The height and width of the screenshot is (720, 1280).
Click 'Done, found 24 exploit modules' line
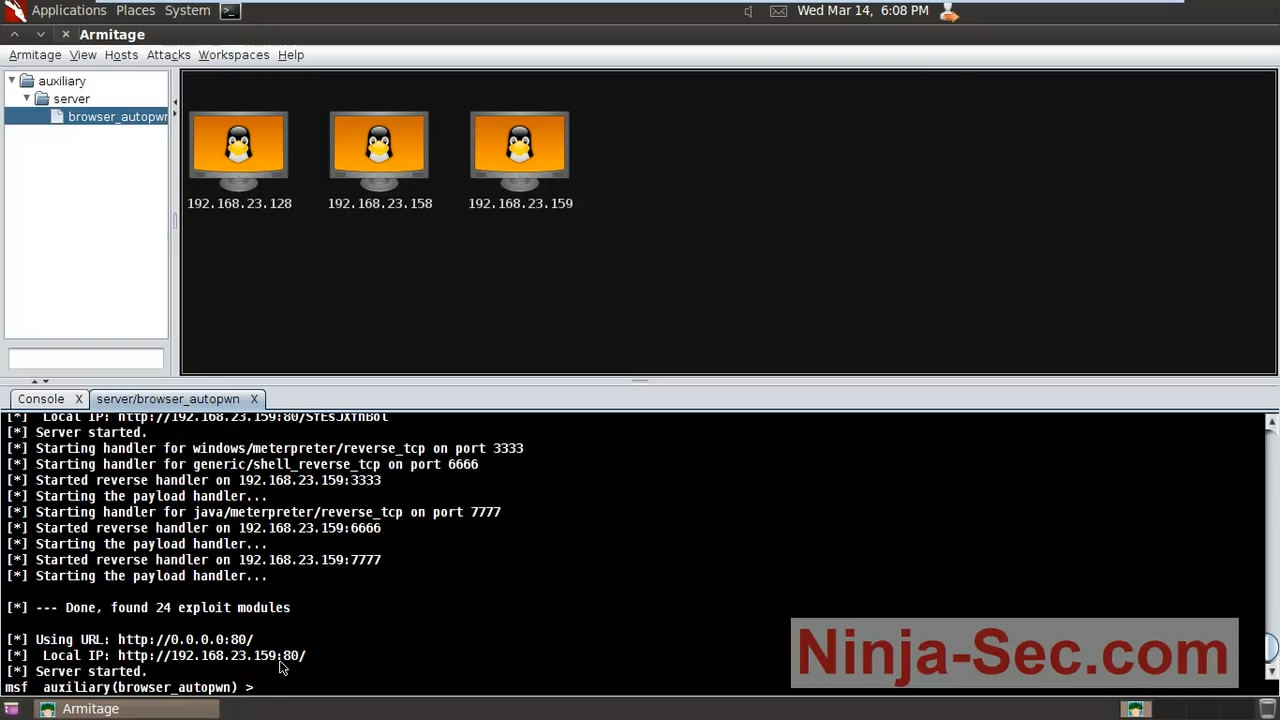click(148, 608)
